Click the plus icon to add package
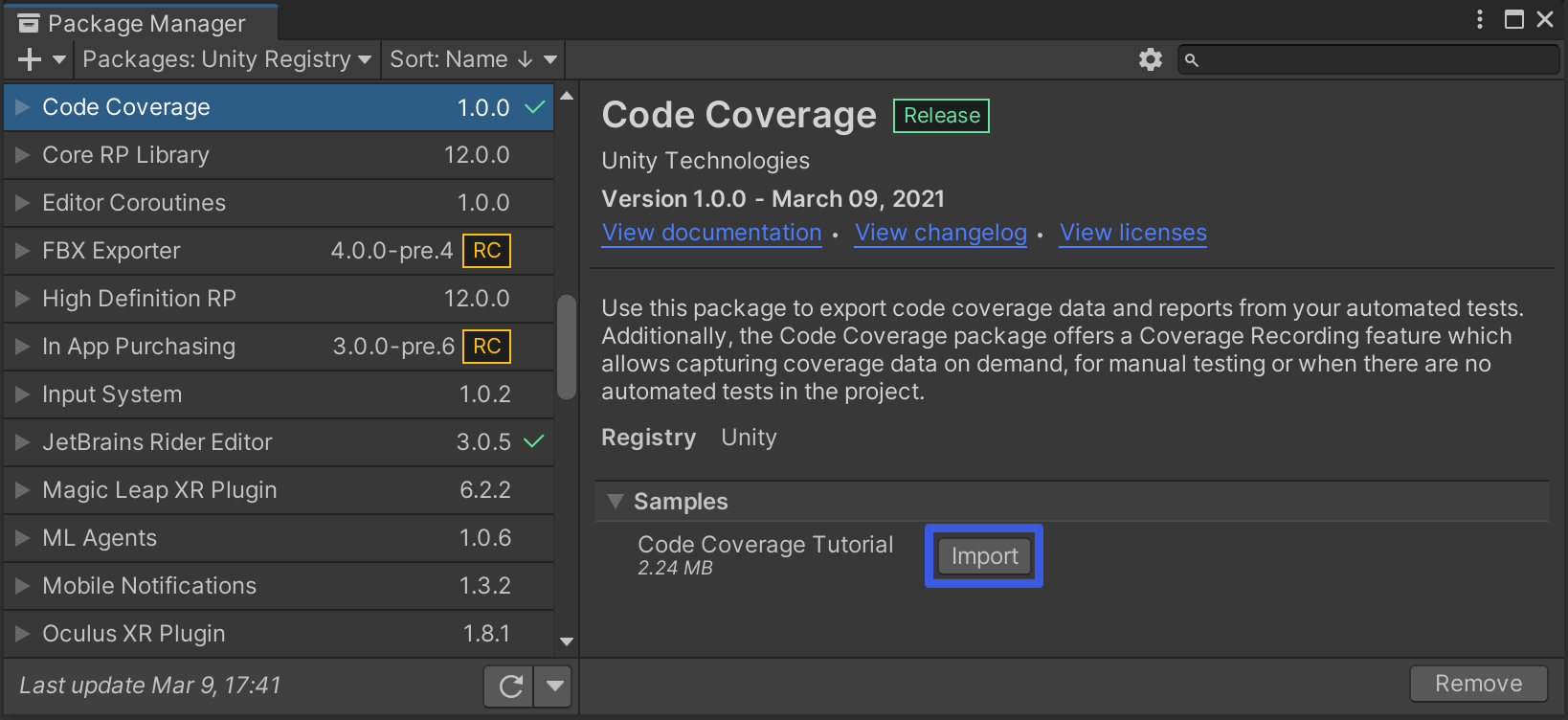Viewport: 1568px width, 720px height. (30, 59)
